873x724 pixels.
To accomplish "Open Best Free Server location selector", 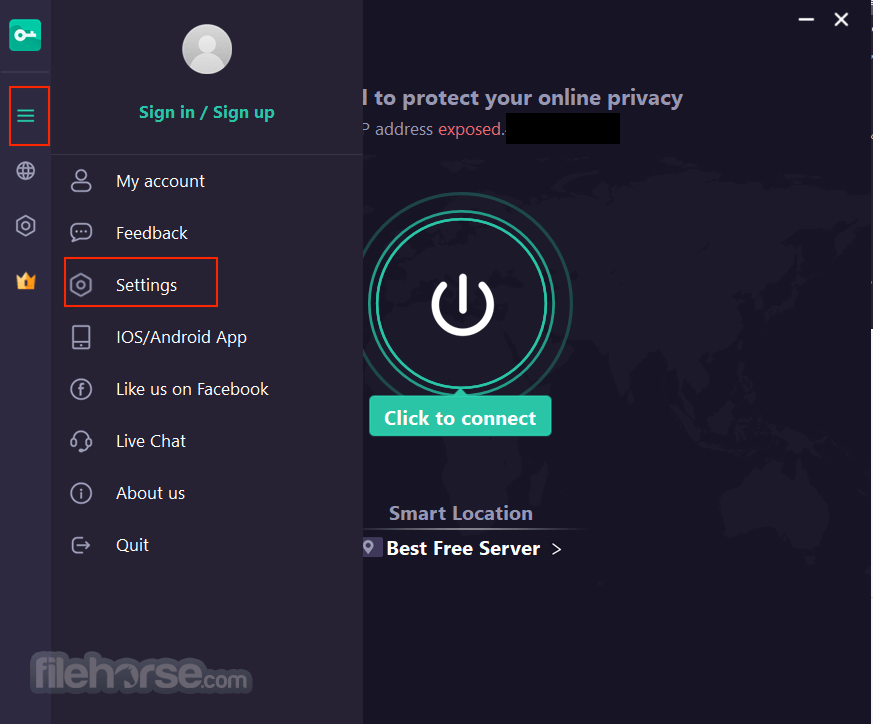I will click(463, 549).
